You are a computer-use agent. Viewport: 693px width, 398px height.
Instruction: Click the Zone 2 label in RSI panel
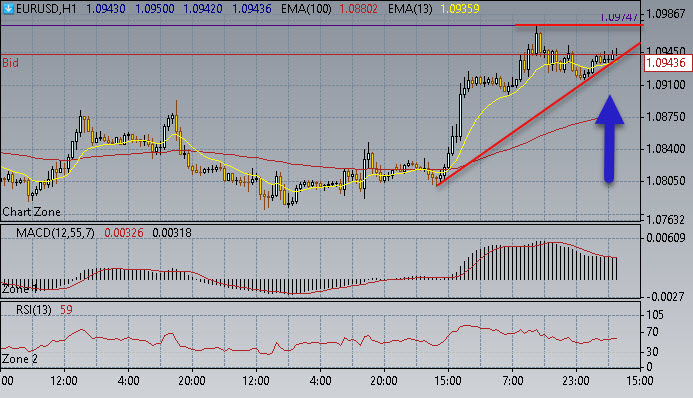(20, 359)
